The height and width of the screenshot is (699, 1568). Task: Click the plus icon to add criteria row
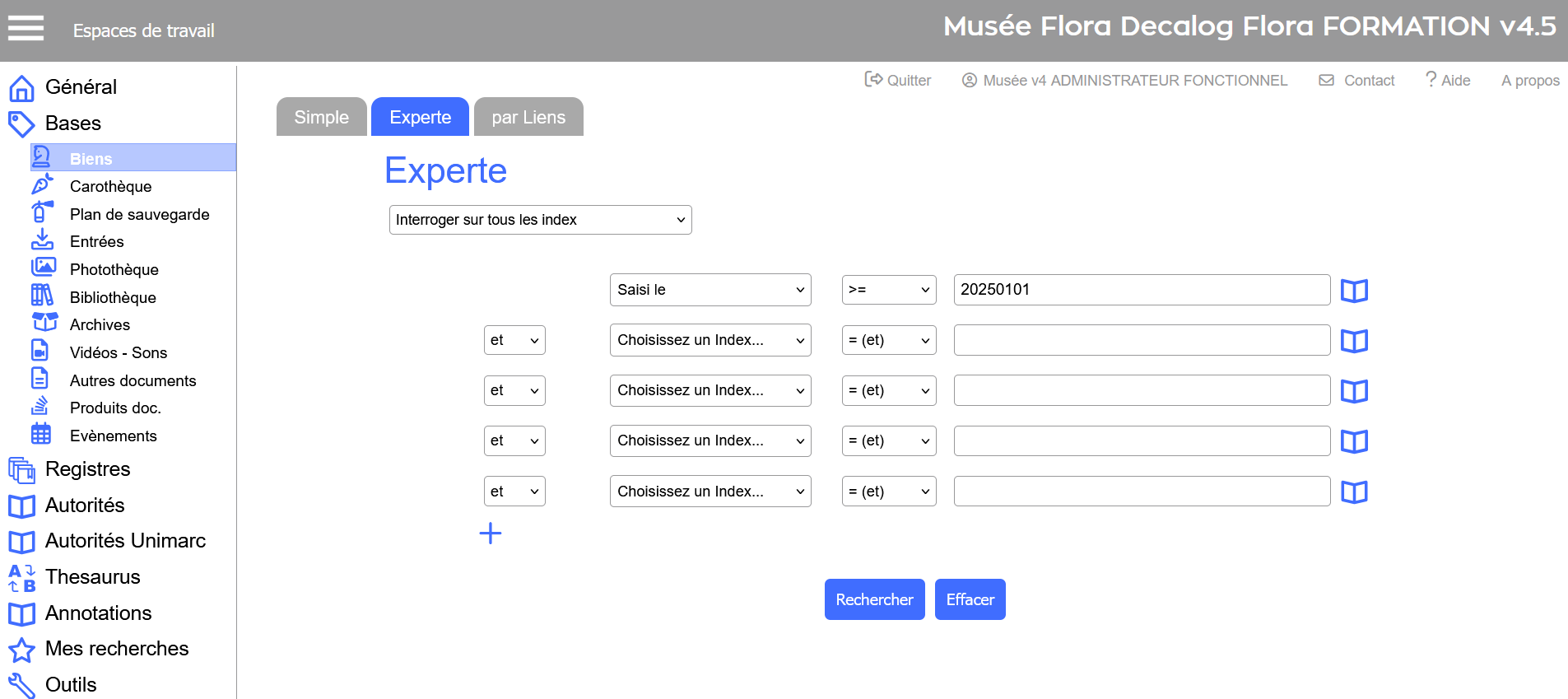pos(491,534)
